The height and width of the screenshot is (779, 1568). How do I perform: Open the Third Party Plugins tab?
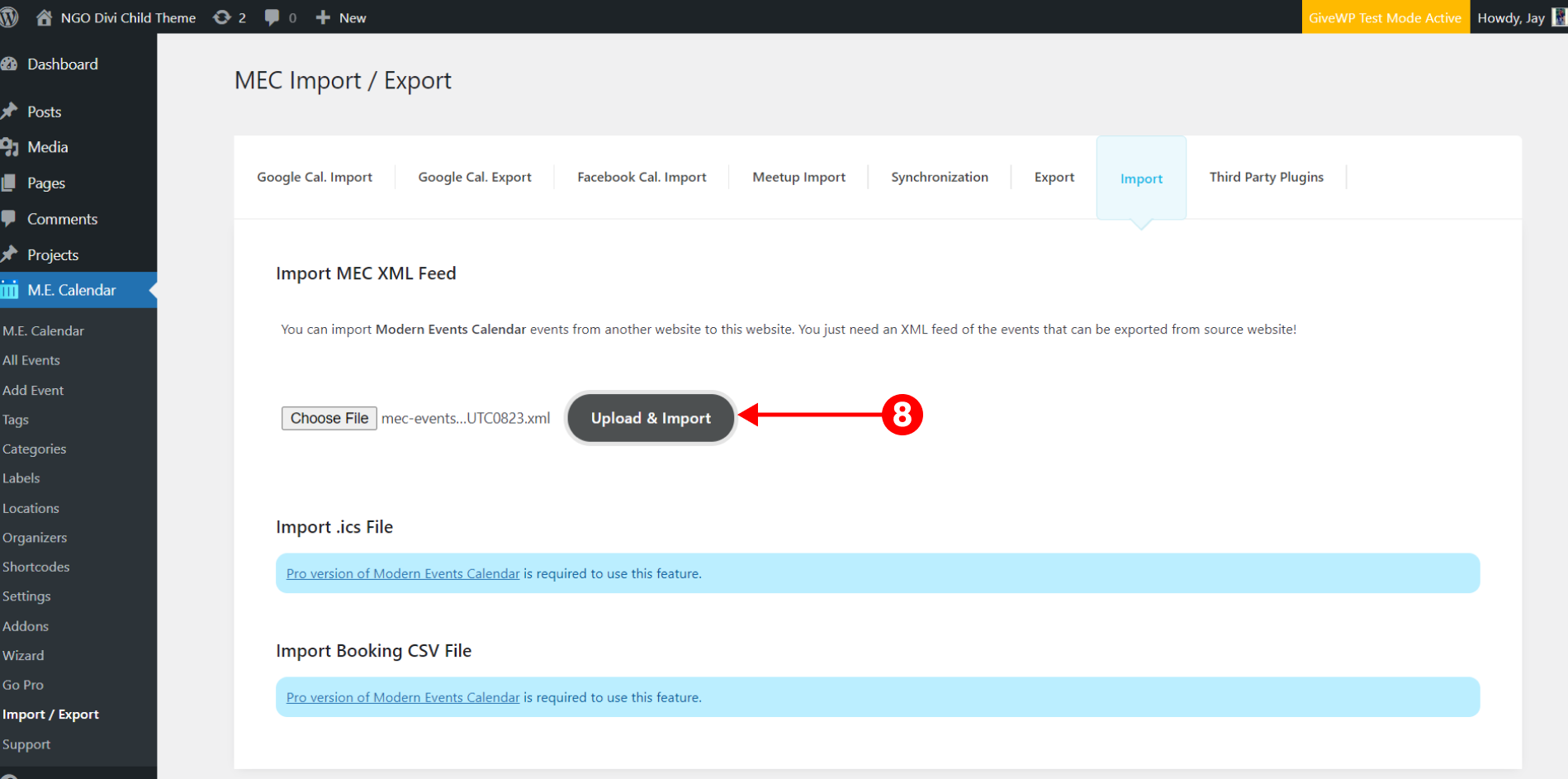[1267, 177]
